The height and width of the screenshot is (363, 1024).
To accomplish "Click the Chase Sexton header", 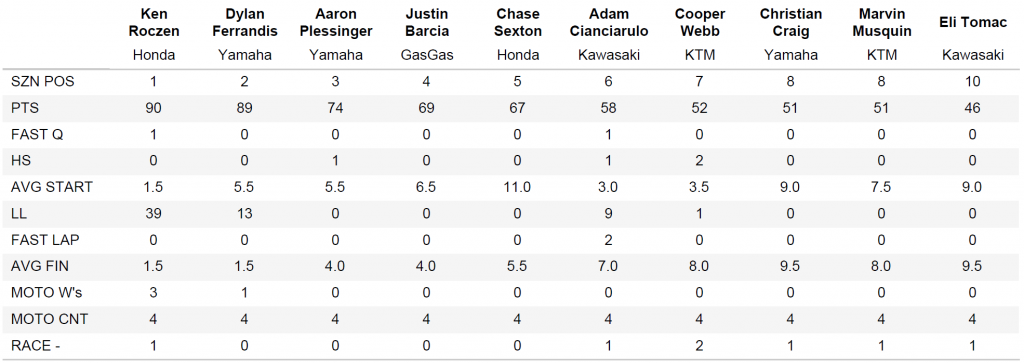I will click(518, 22).
